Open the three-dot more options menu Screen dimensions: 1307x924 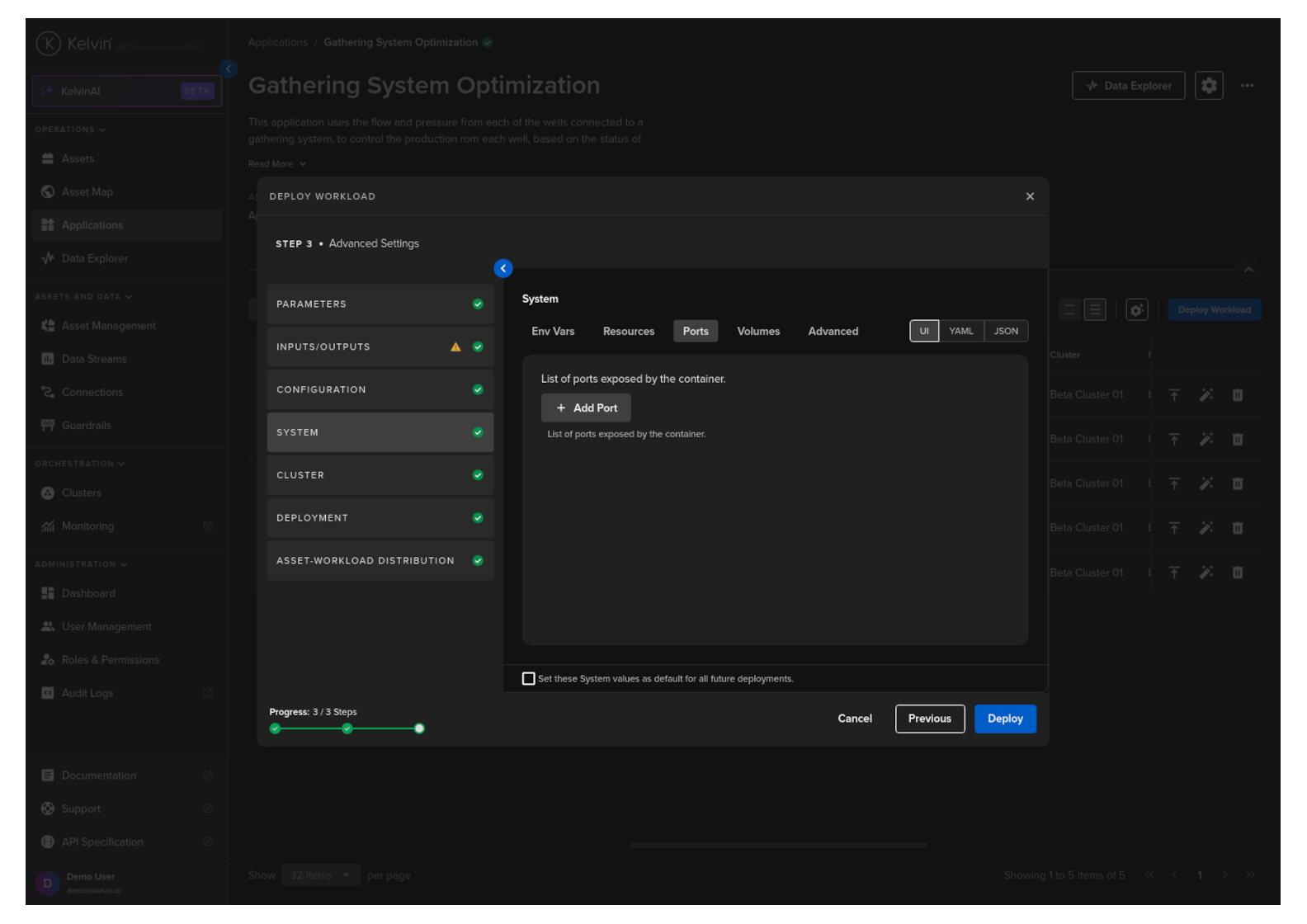pos(1247,86)
